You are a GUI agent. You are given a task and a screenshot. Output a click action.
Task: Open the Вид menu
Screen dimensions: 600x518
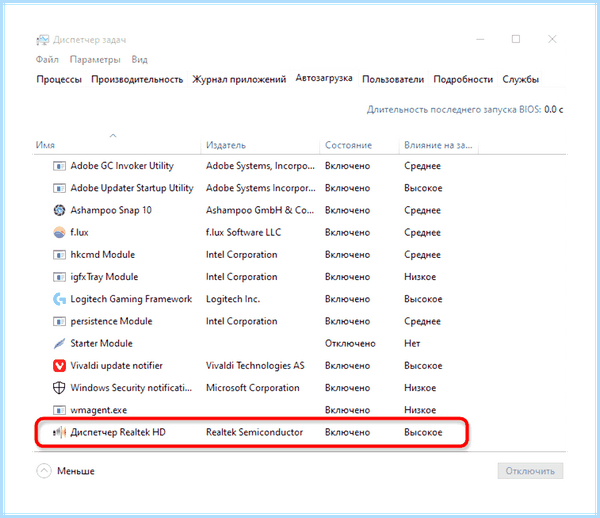(139, 60)
